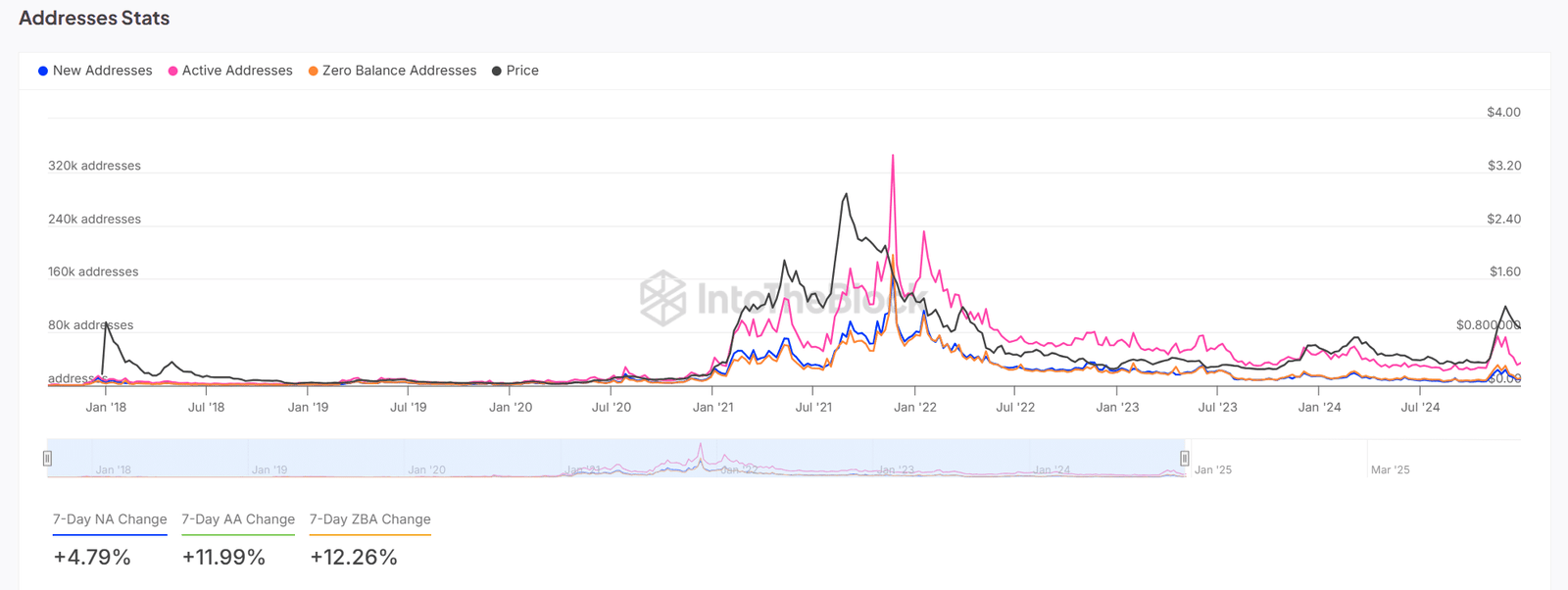Click the +12.26% change value
1568x590 pixels.
[354, 558]
